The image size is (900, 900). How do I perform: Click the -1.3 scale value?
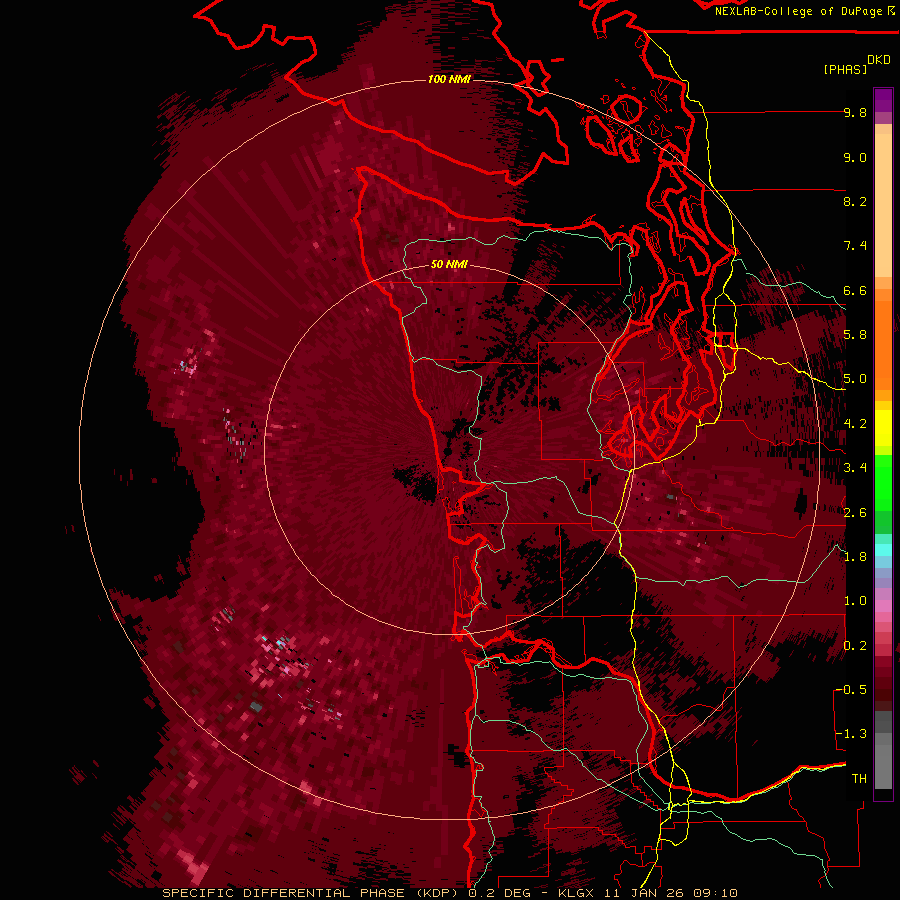pyautogui.click(x=851, y=734)
